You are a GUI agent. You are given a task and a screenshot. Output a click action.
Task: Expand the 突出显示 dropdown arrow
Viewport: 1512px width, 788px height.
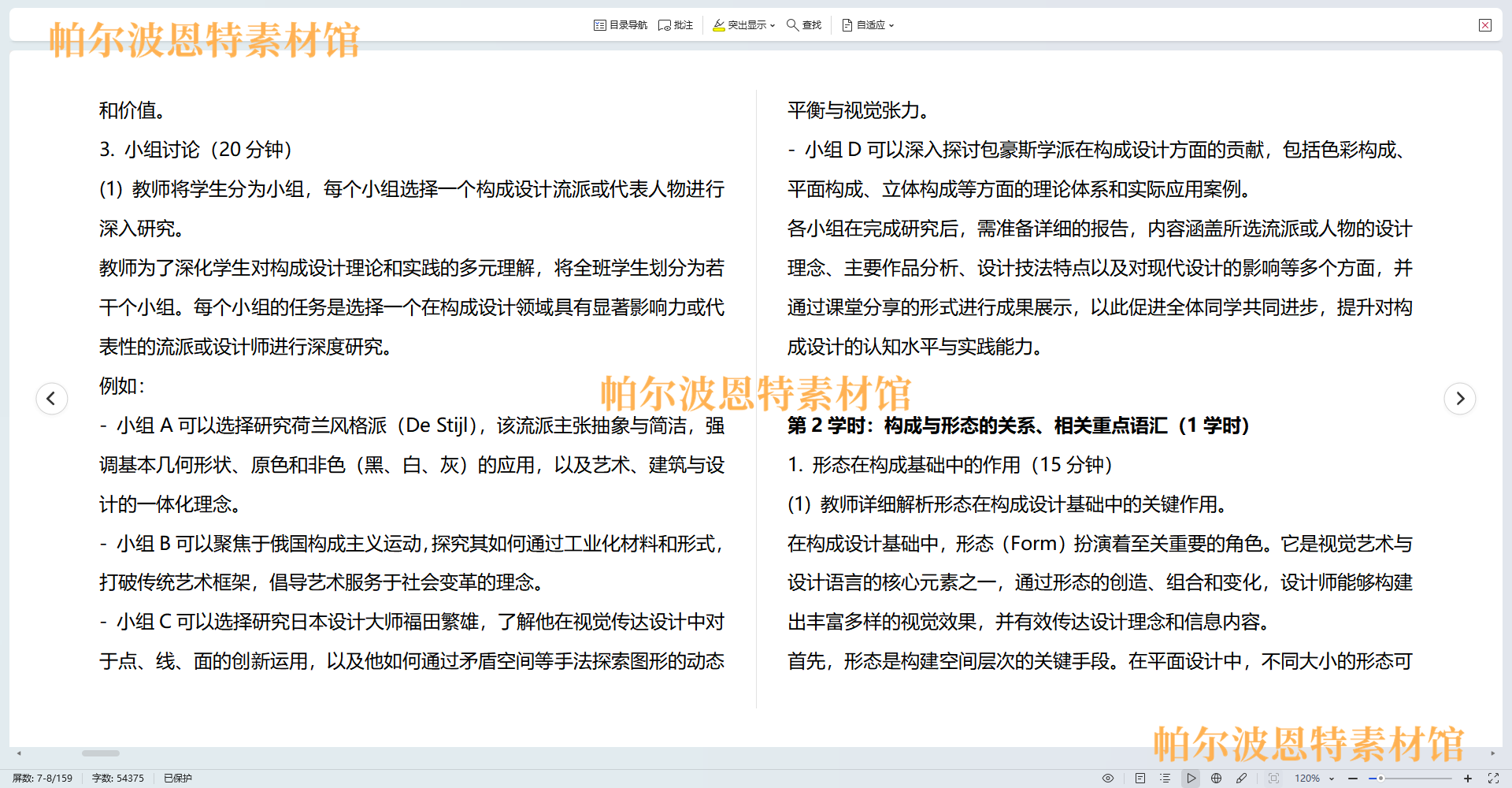coord(773,26)
